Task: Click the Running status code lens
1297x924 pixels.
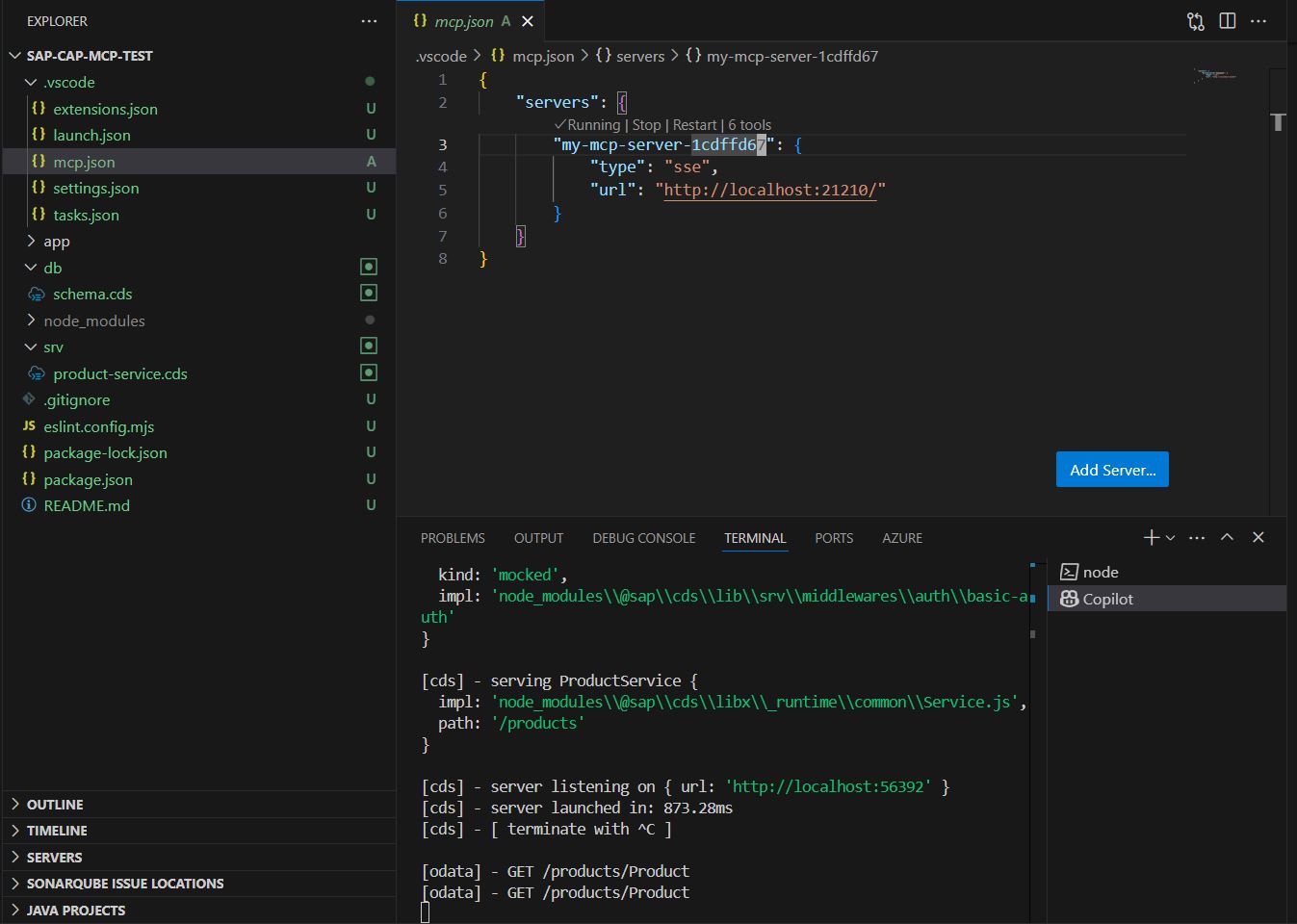Action: pyautogui.click(x=586, y=125)
